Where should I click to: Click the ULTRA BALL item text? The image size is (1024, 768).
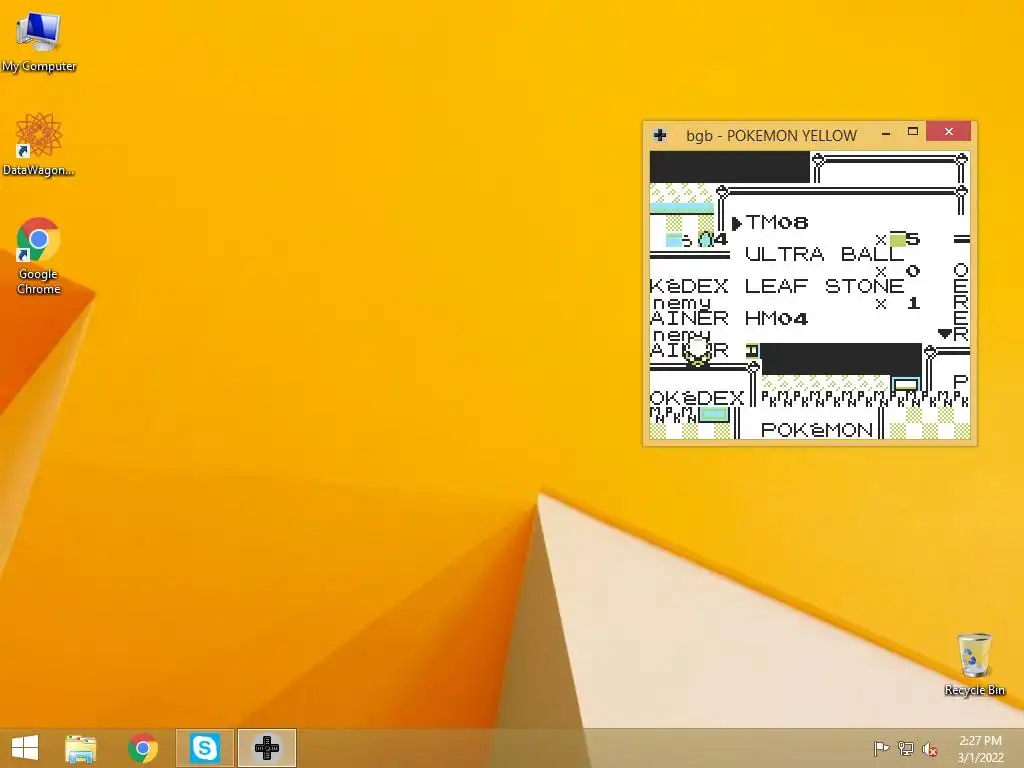(824, 254)
